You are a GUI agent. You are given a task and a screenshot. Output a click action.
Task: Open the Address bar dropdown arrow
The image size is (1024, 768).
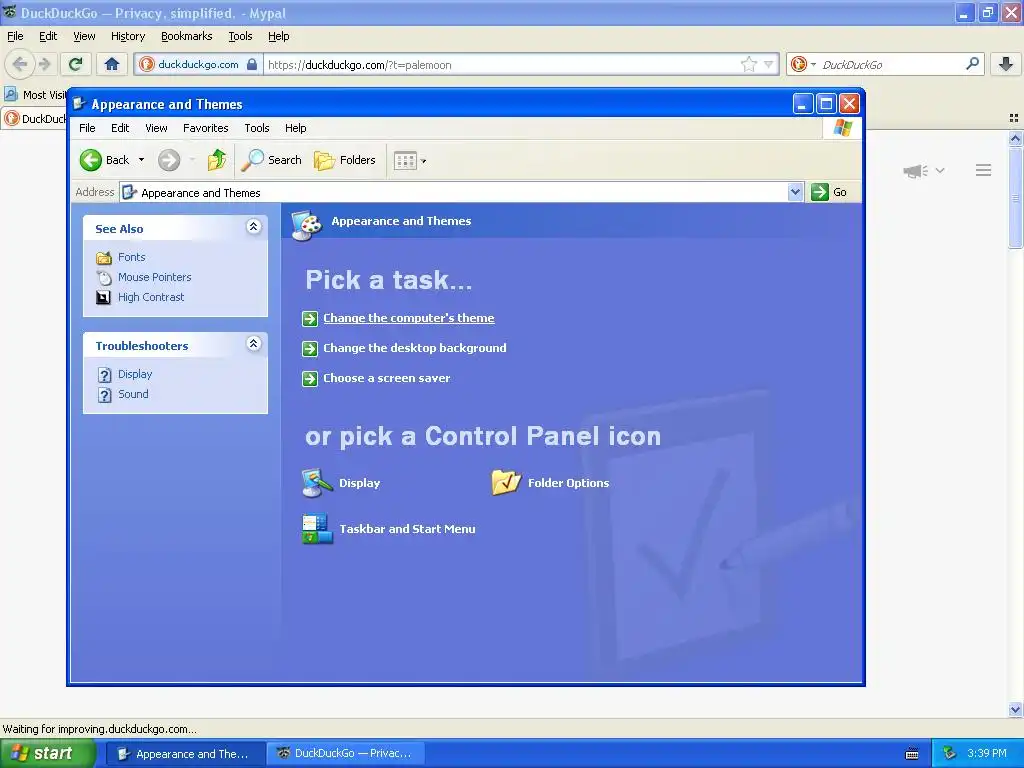[795, 192]
